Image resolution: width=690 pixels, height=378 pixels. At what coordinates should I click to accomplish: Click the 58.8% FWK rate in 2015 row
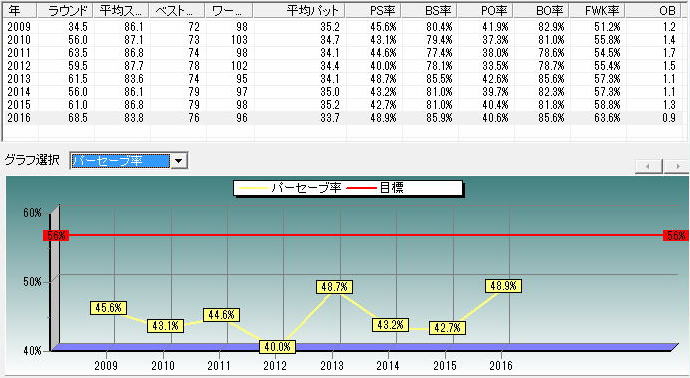tap(607, 105)
